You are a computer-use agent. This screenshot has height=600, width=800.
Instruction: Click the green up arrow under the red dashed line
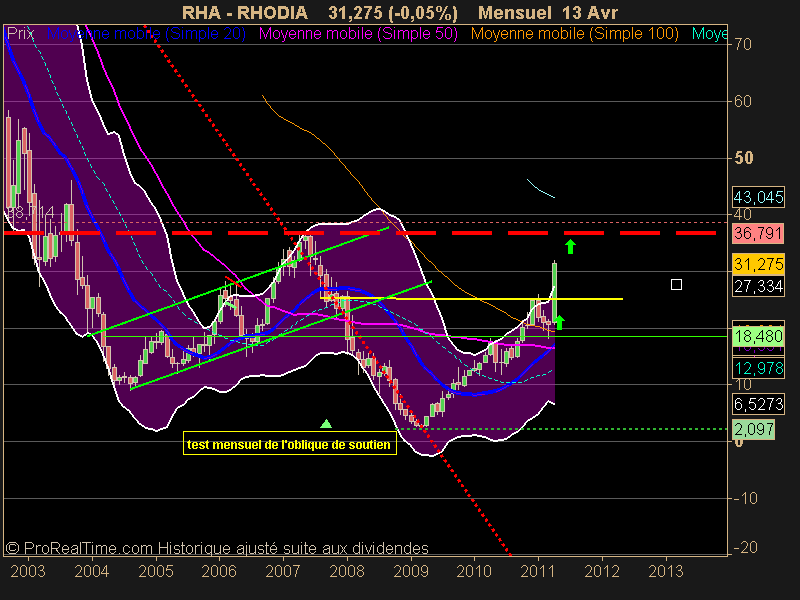point(570,246)
